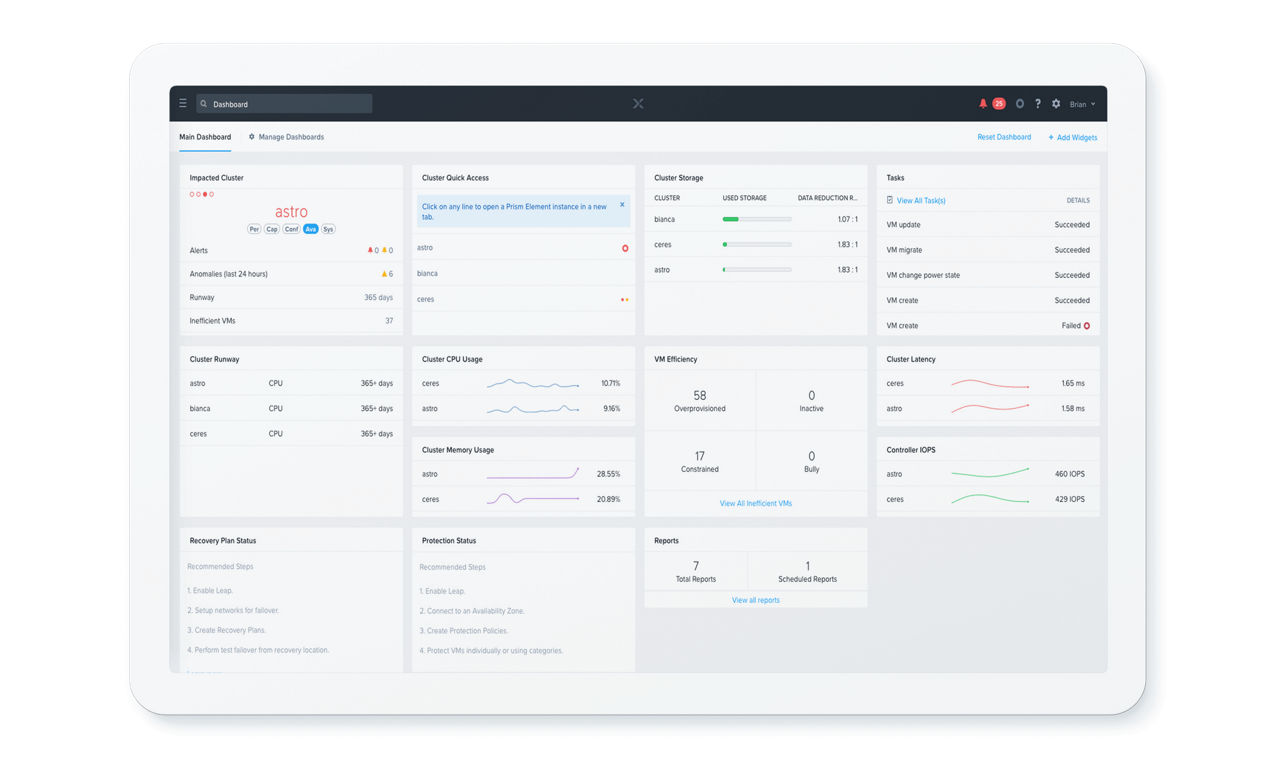This screenshot has width=1280, height=768.
Task: Click Add Widgets
Action: [x=1072, y=137]
